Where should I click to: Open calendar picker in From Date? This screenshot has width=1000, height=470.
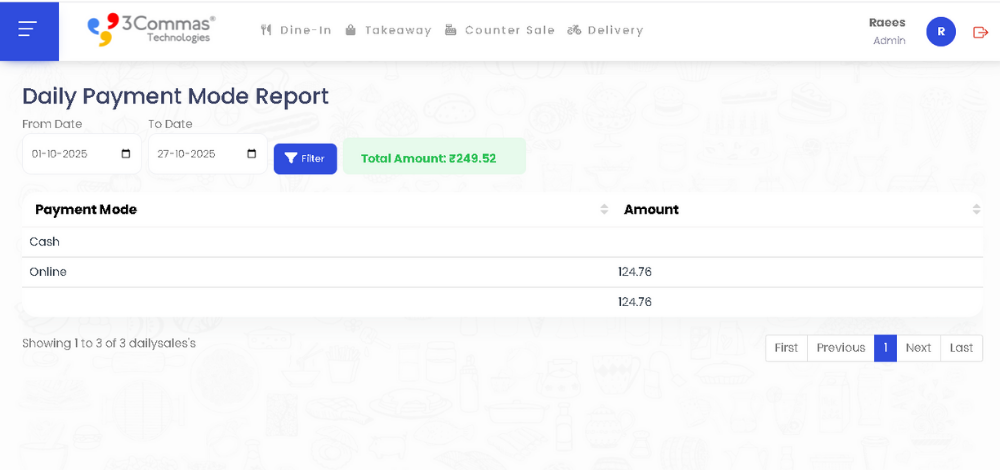(x=126, y=154)
